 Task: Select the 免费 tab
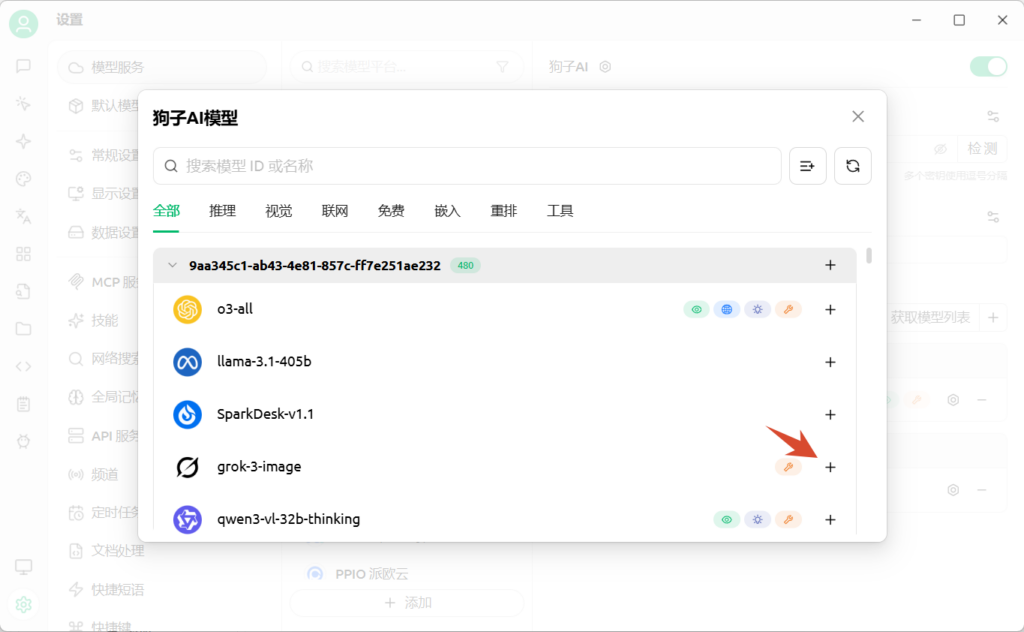(x=391, y=211)
